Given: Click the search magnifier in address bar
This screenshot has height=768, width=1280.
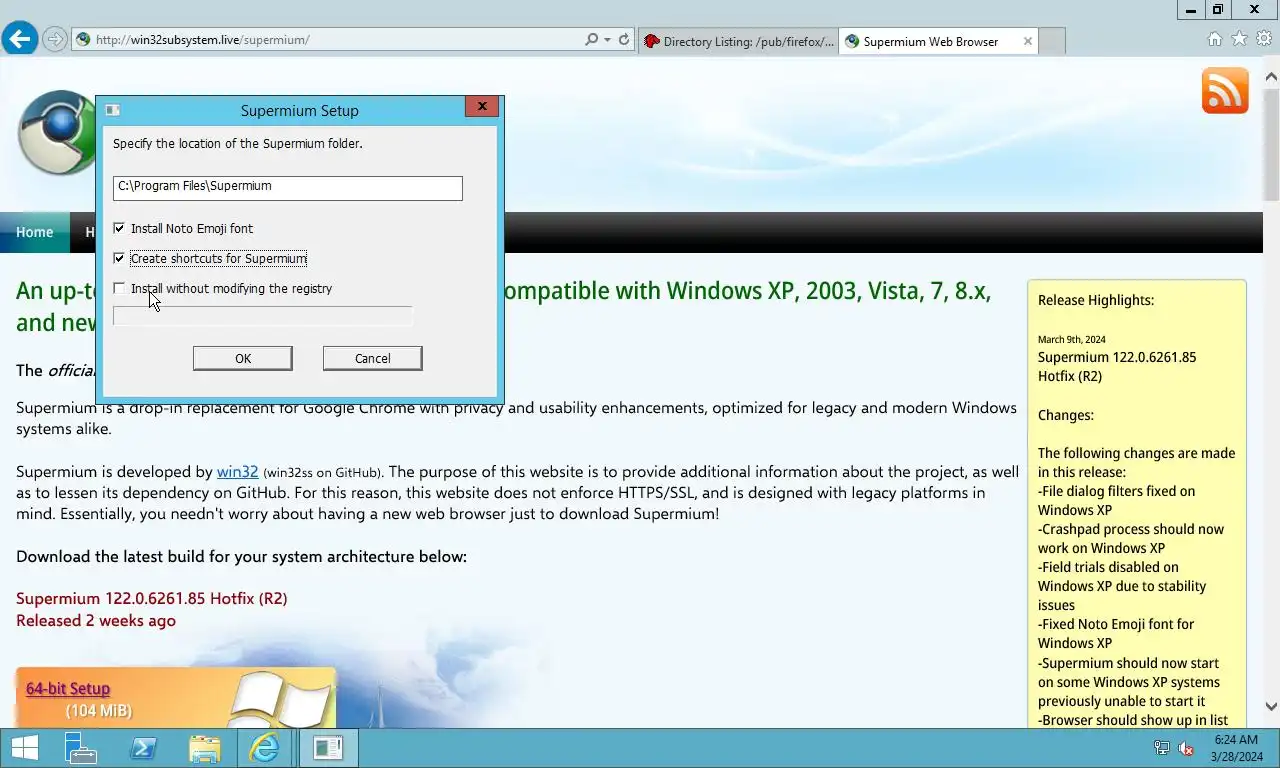Looking at the screenshot, I should [x=592, y=40].
